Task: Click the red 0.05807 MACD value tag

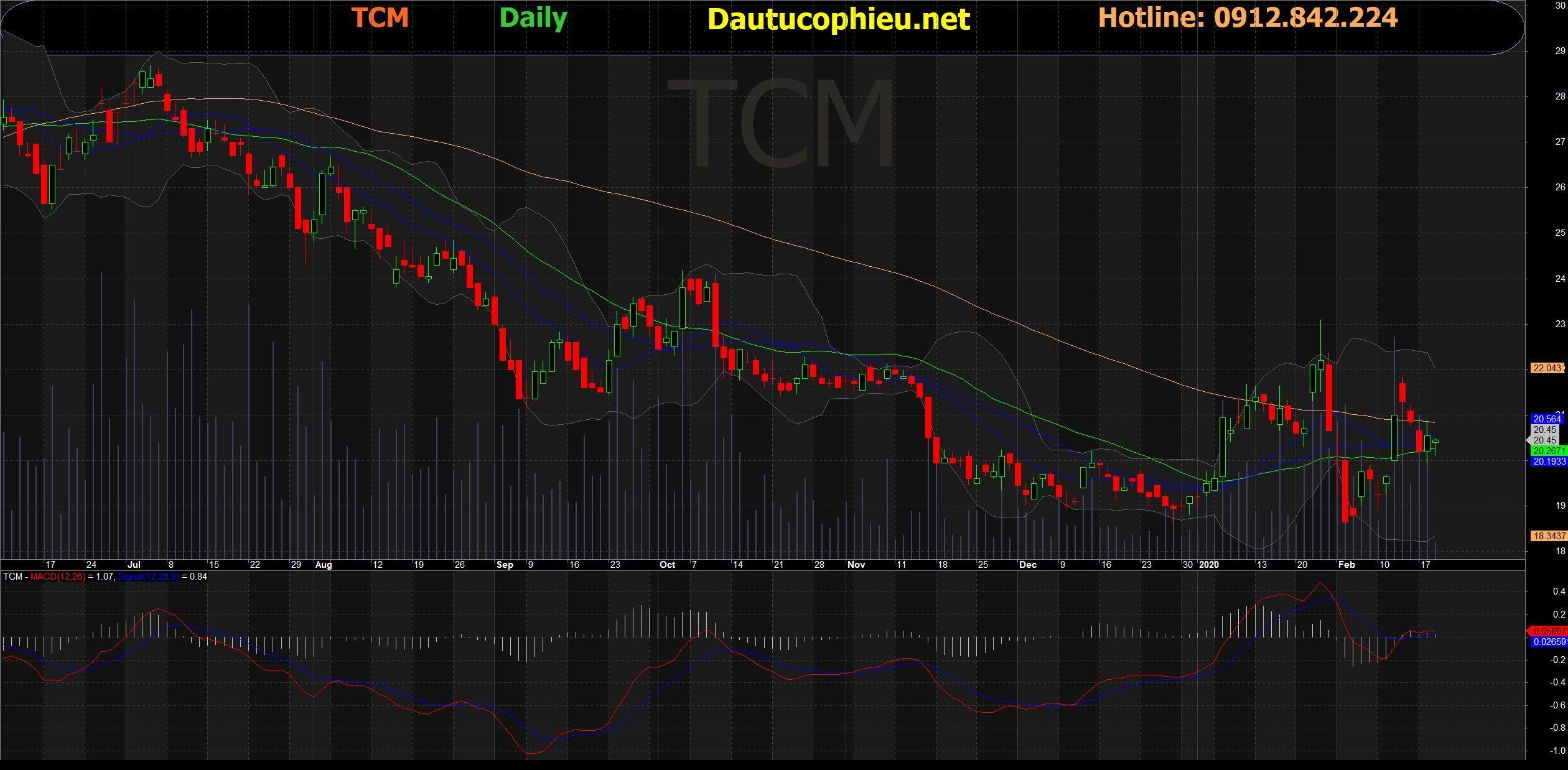Action: click(x=1547, y=631)
